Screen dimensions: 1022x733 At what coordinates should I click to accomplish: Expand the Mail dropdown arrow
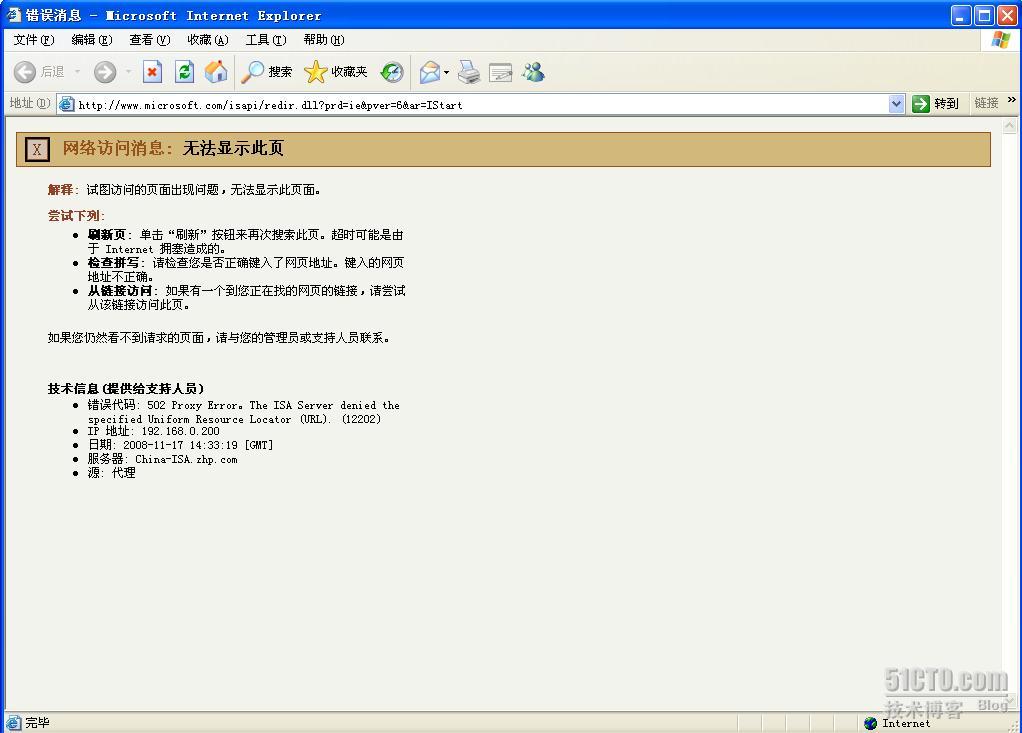(x=446, y=72)
